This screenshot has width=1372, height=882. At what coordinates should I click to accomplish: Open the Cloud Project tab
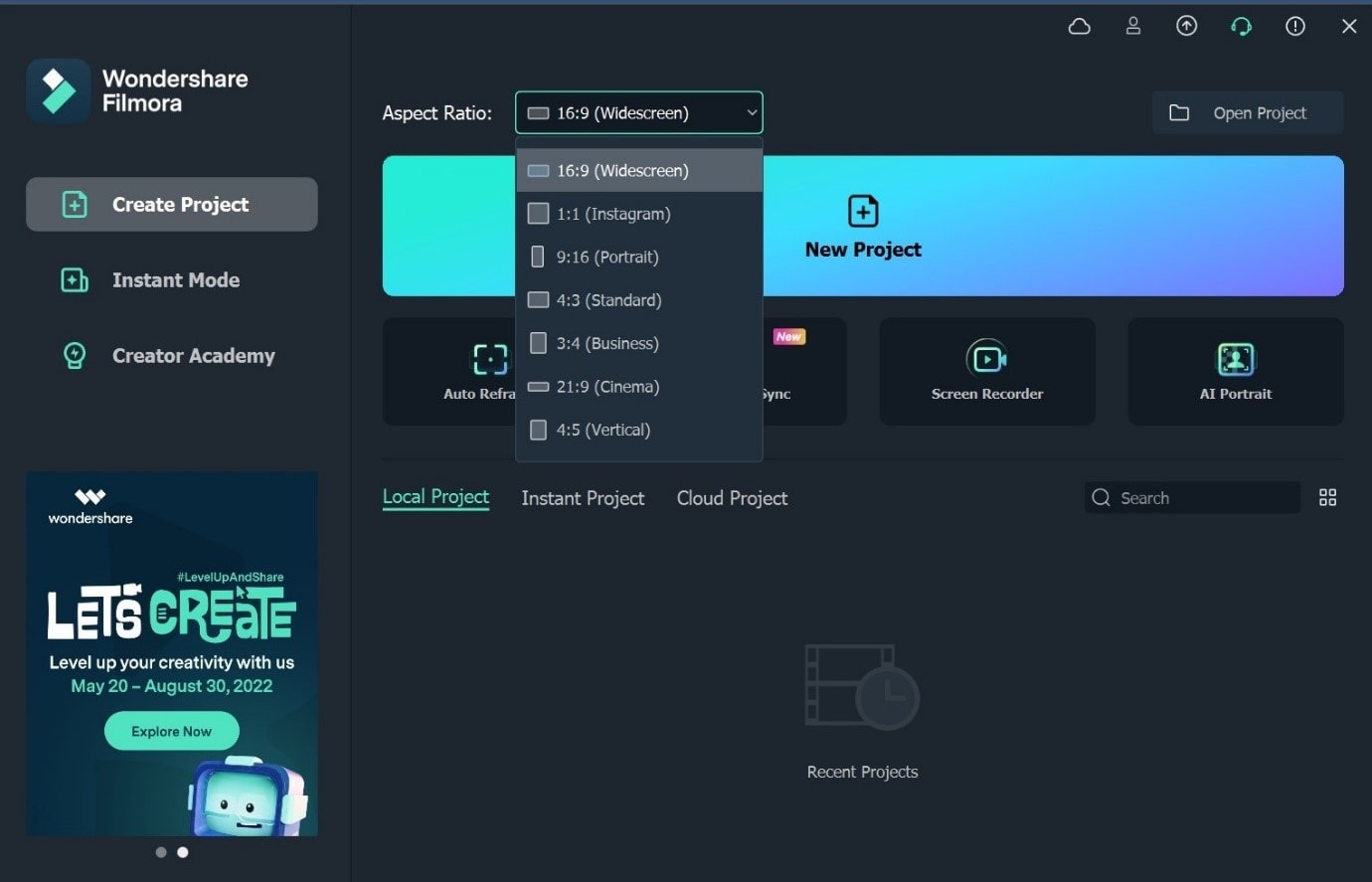(732, 498)
